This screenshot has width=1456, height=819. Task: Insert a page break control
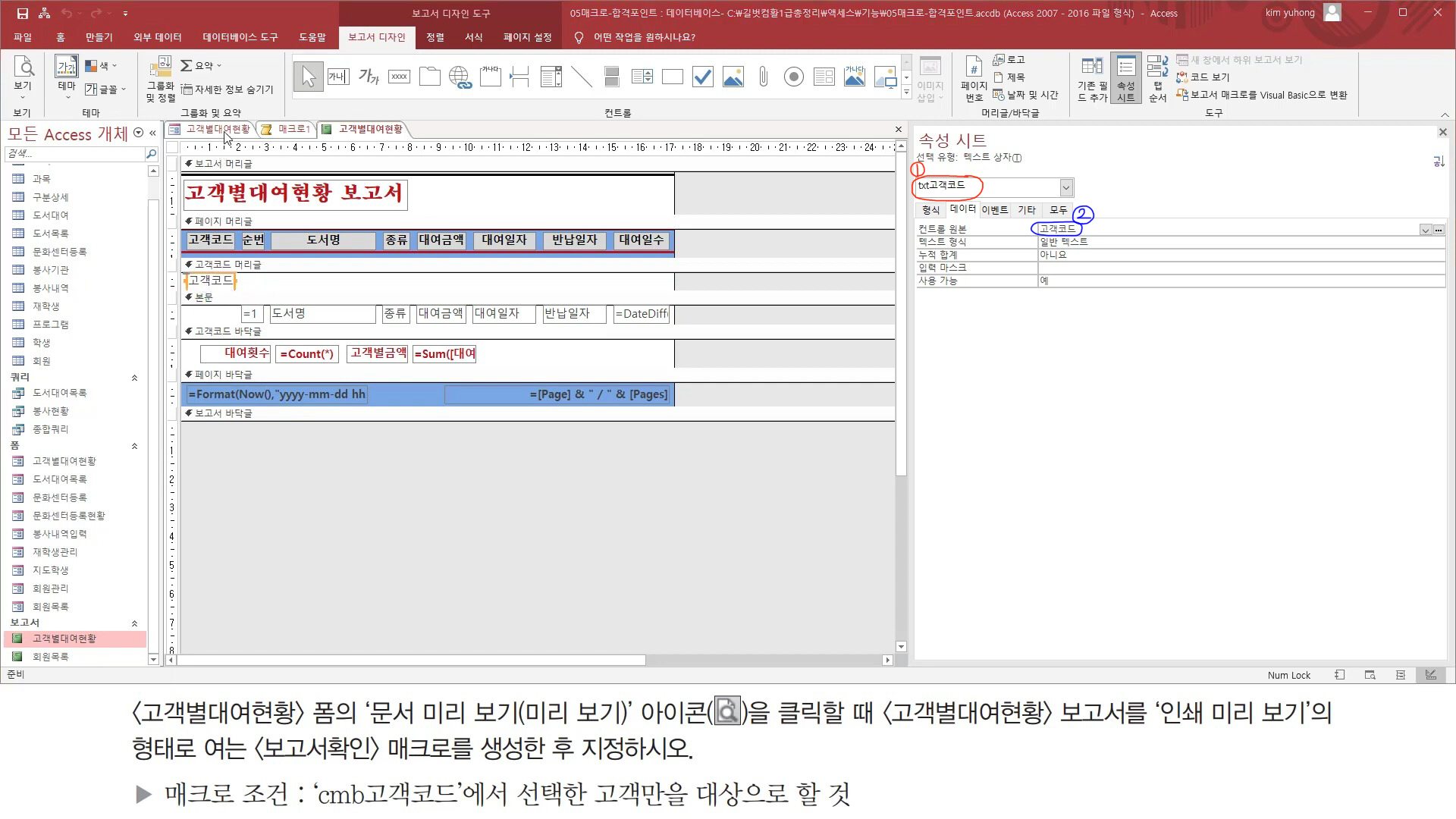pos(520,77)
